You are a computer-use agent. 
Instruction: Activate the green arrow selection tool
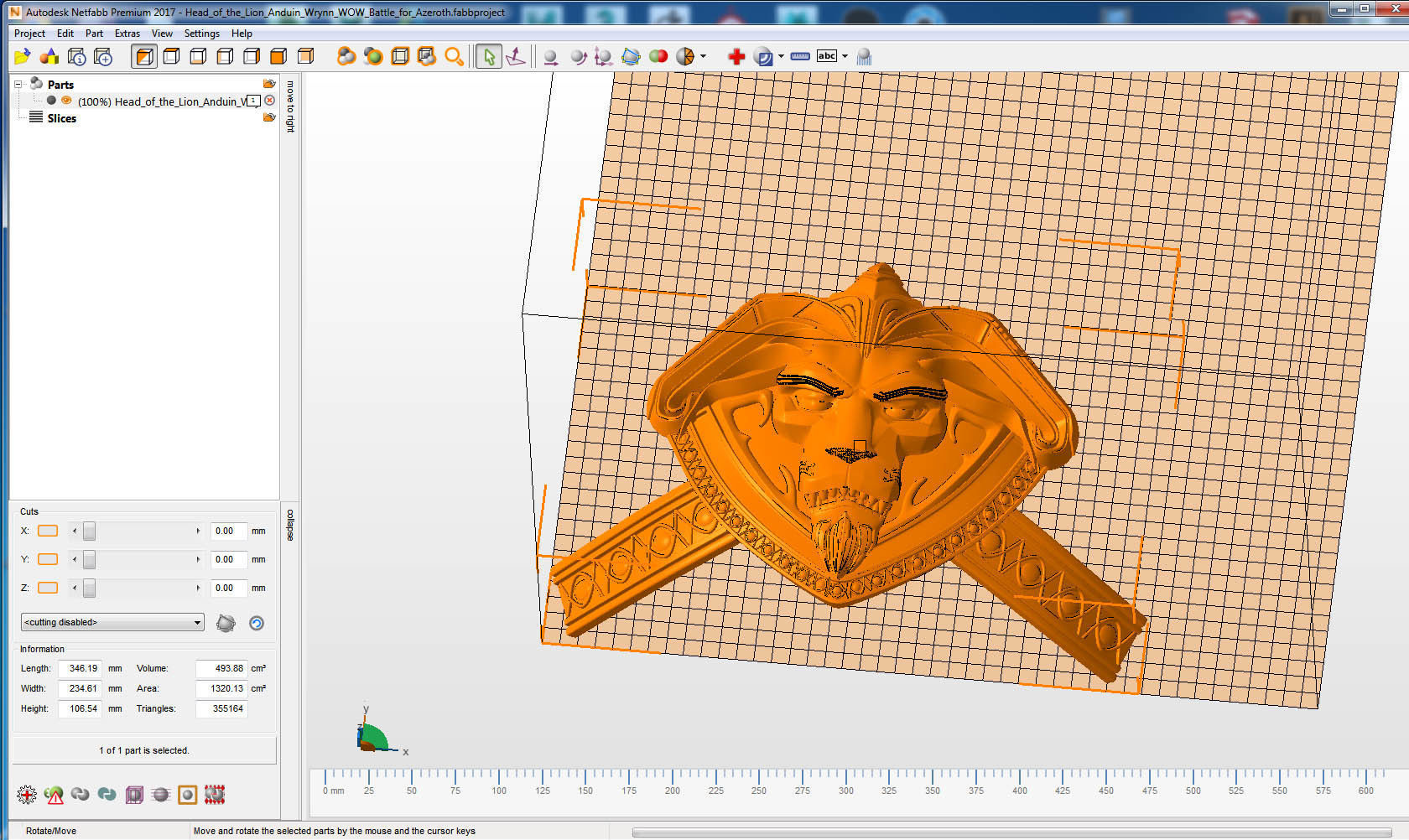tap(488, 56)
